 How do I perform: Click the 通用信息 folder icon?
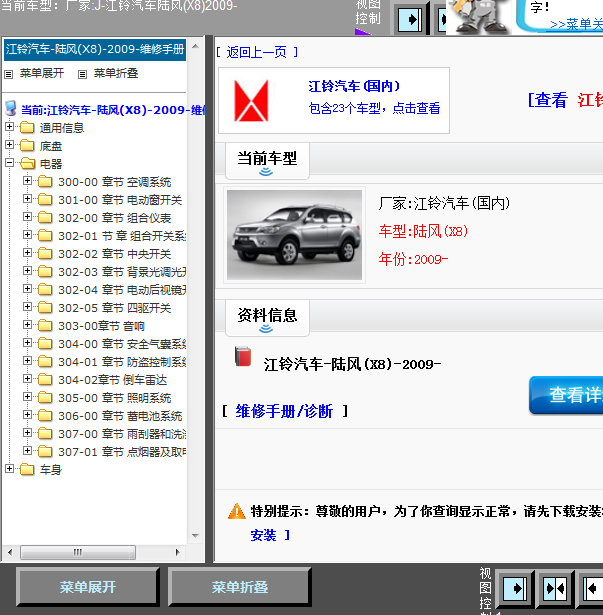[27, 127]
